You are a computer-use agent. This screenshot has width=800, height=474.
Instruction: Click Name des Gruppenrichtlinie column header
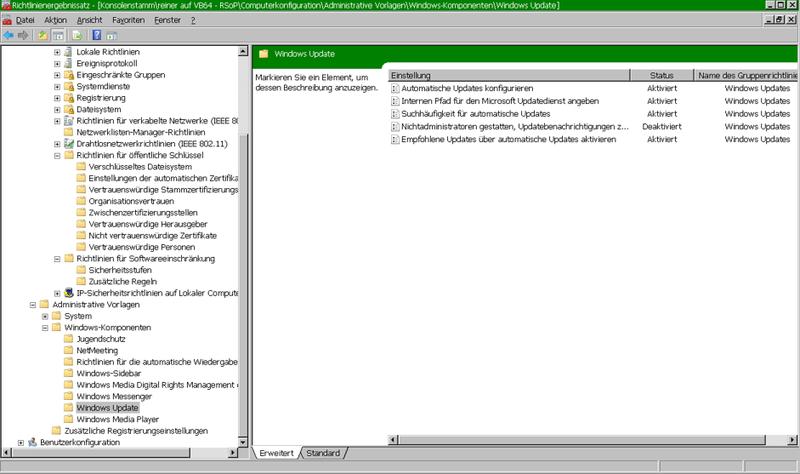[746, 76]
